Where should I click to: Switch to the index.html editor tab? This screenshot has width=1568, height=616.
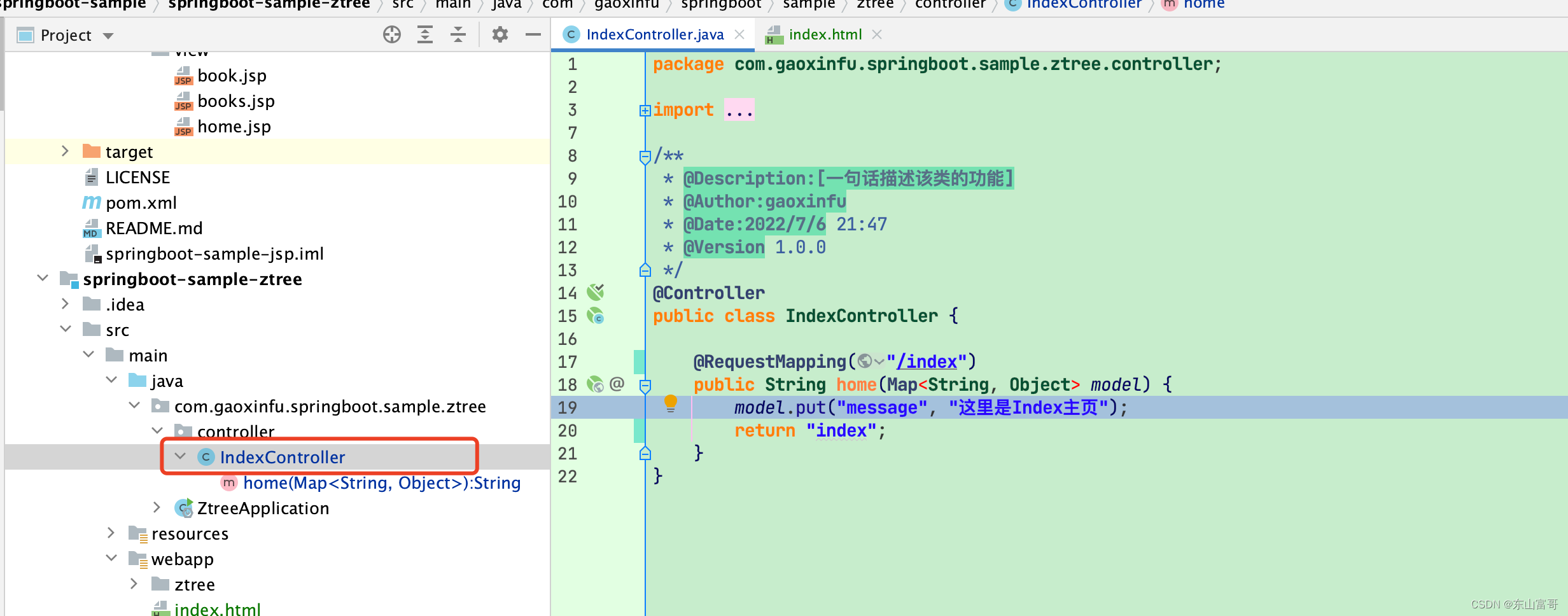tap(825, 34)
